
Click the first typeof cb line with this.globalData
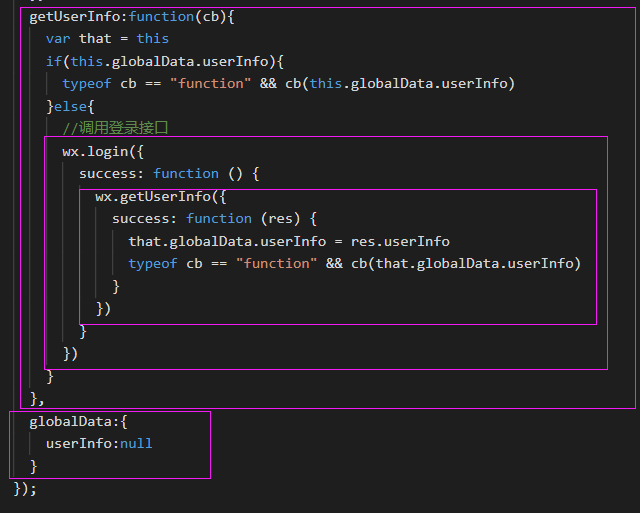(288, 84)
